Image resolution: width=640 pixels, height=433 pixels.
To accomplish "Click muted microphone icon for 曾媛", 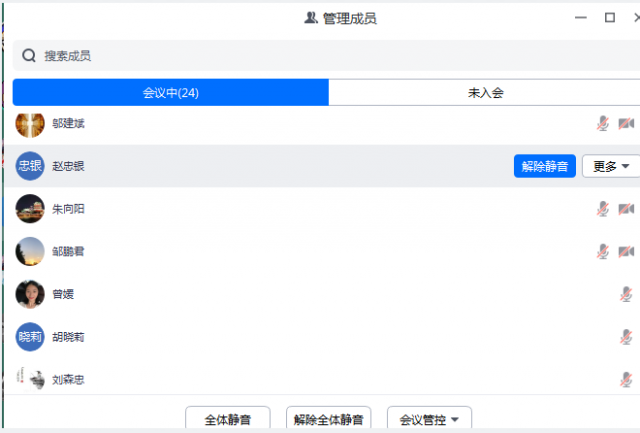I will pyautogui.click(x=626, y=294).
